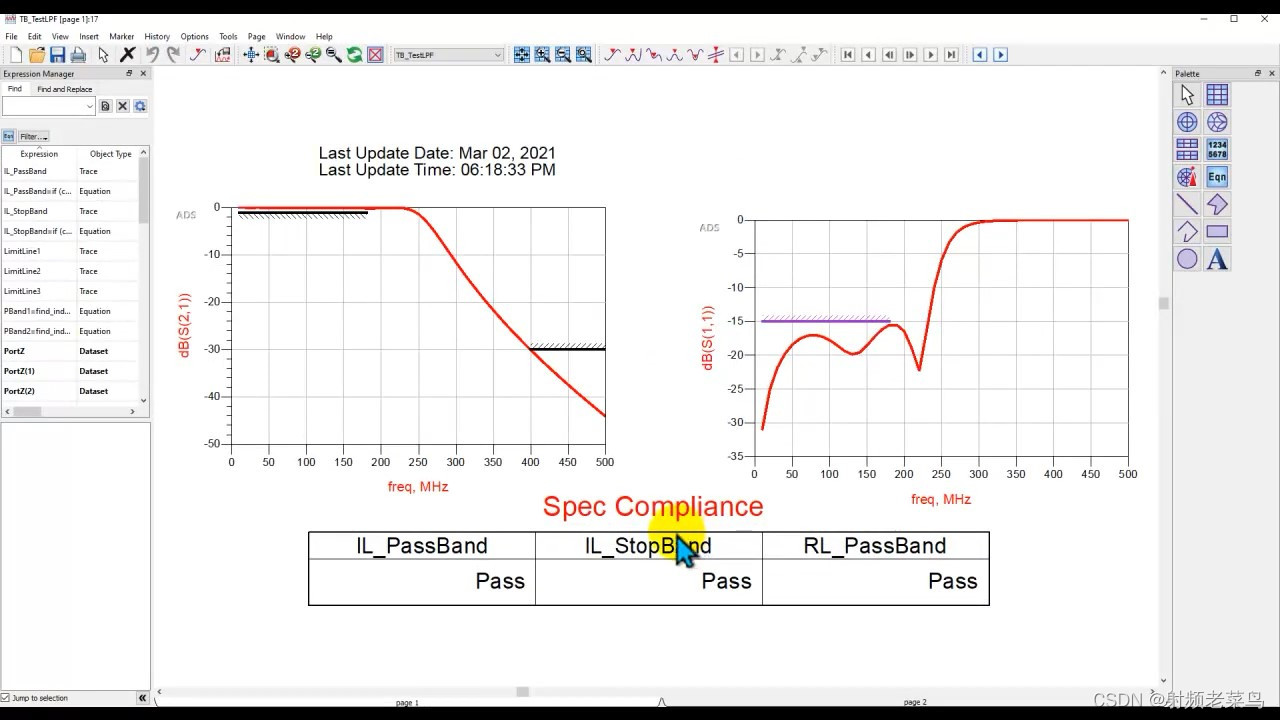Open the History menu
1280x720 pixels.
click(157, 36)
